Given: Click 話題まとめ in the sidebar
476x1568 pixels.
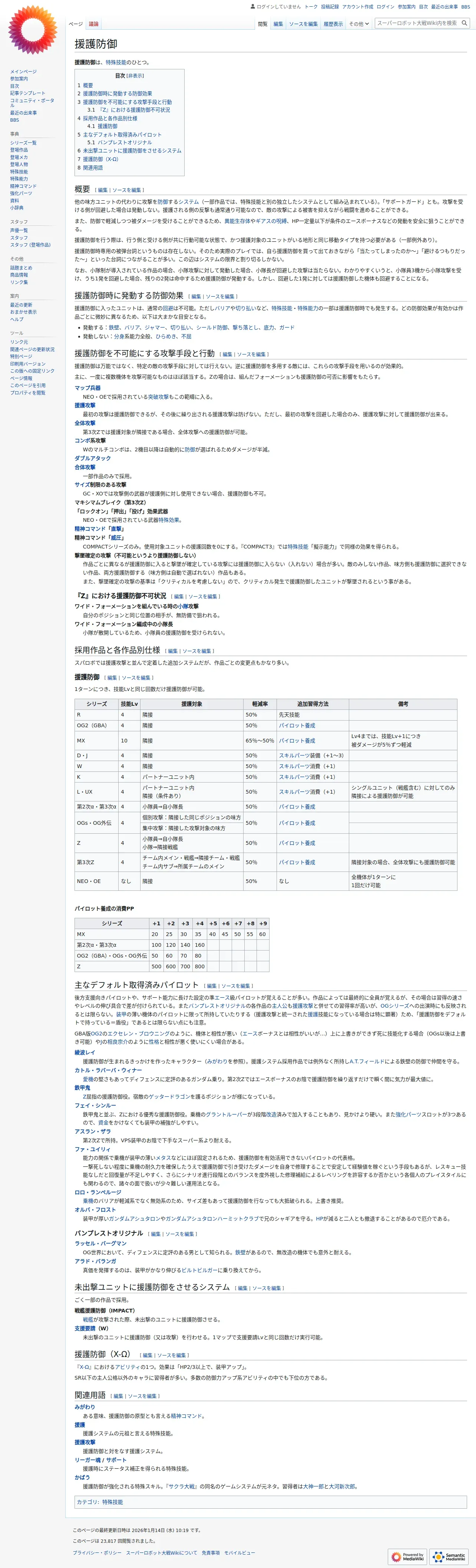Looking at the screenshot, I should pyautogui.click(x=21, y=268).
